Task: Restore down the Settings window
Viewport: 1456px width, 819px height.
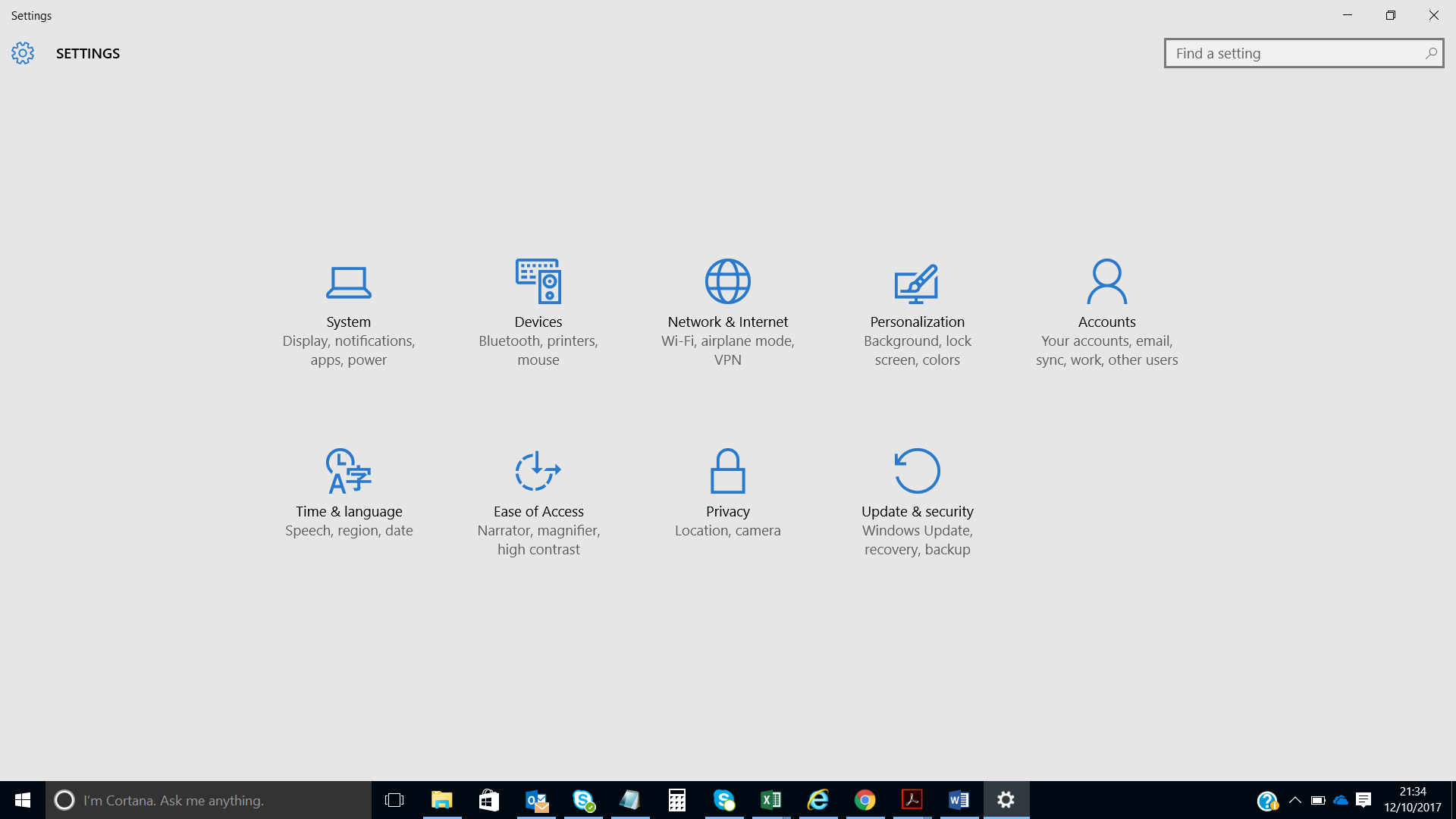Action: coord(1391,15)
